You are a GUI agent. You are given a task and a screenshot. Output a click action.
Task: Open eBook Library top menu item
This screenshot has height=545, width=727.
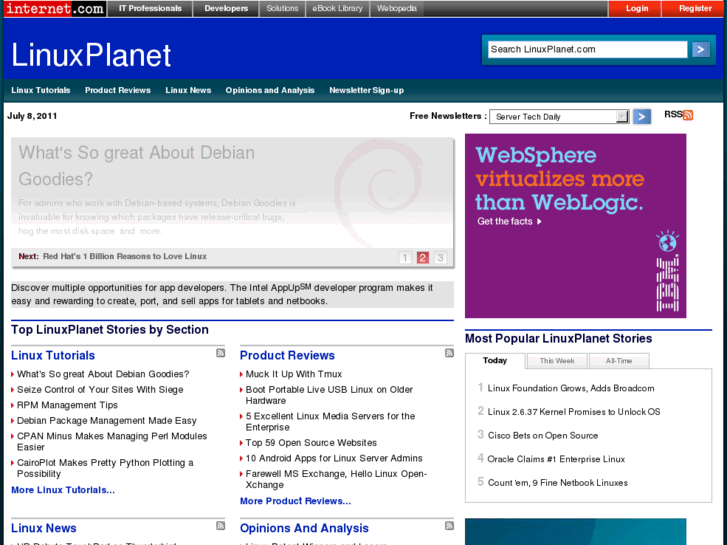coord(337,8)
